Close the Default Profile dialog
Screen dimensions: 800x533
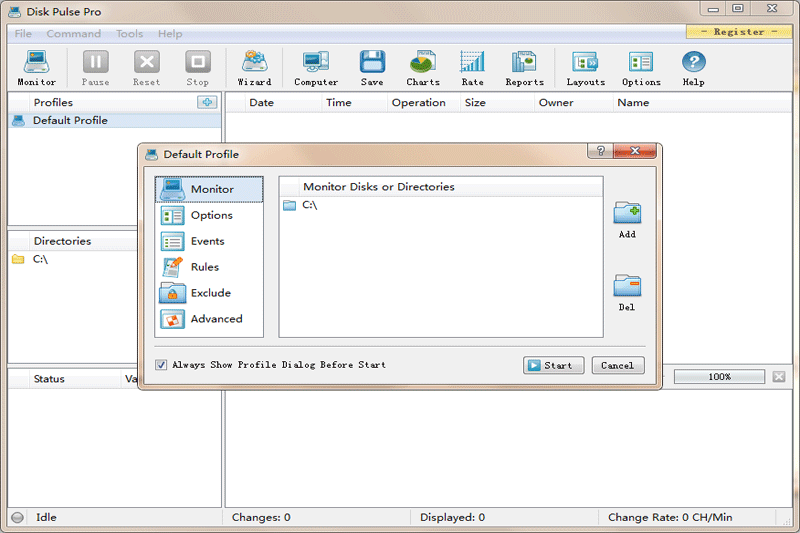[x=635, y=150]
